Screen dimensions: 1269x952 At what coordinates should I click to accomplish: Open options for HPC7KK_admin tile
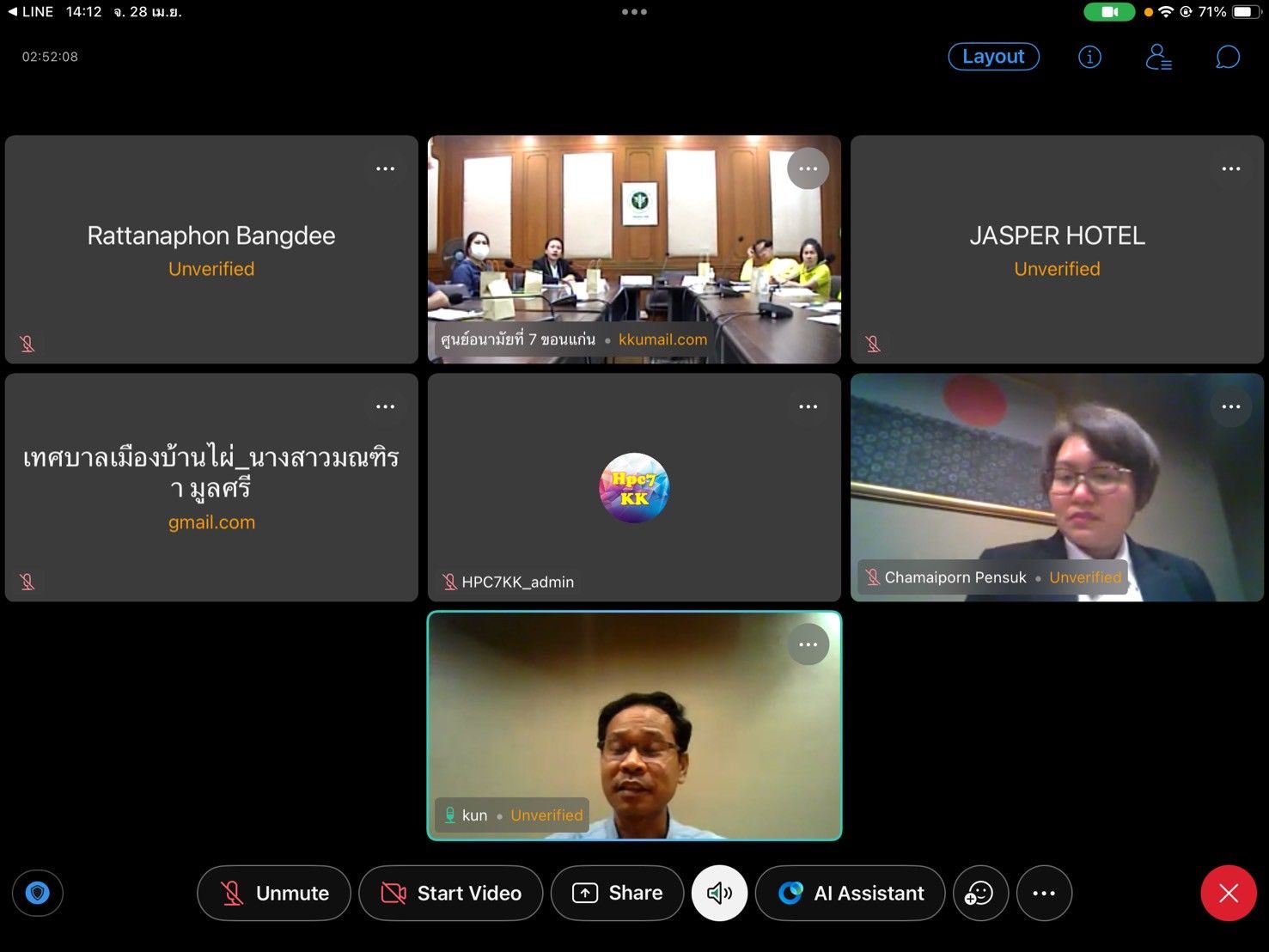click(808, 406)
